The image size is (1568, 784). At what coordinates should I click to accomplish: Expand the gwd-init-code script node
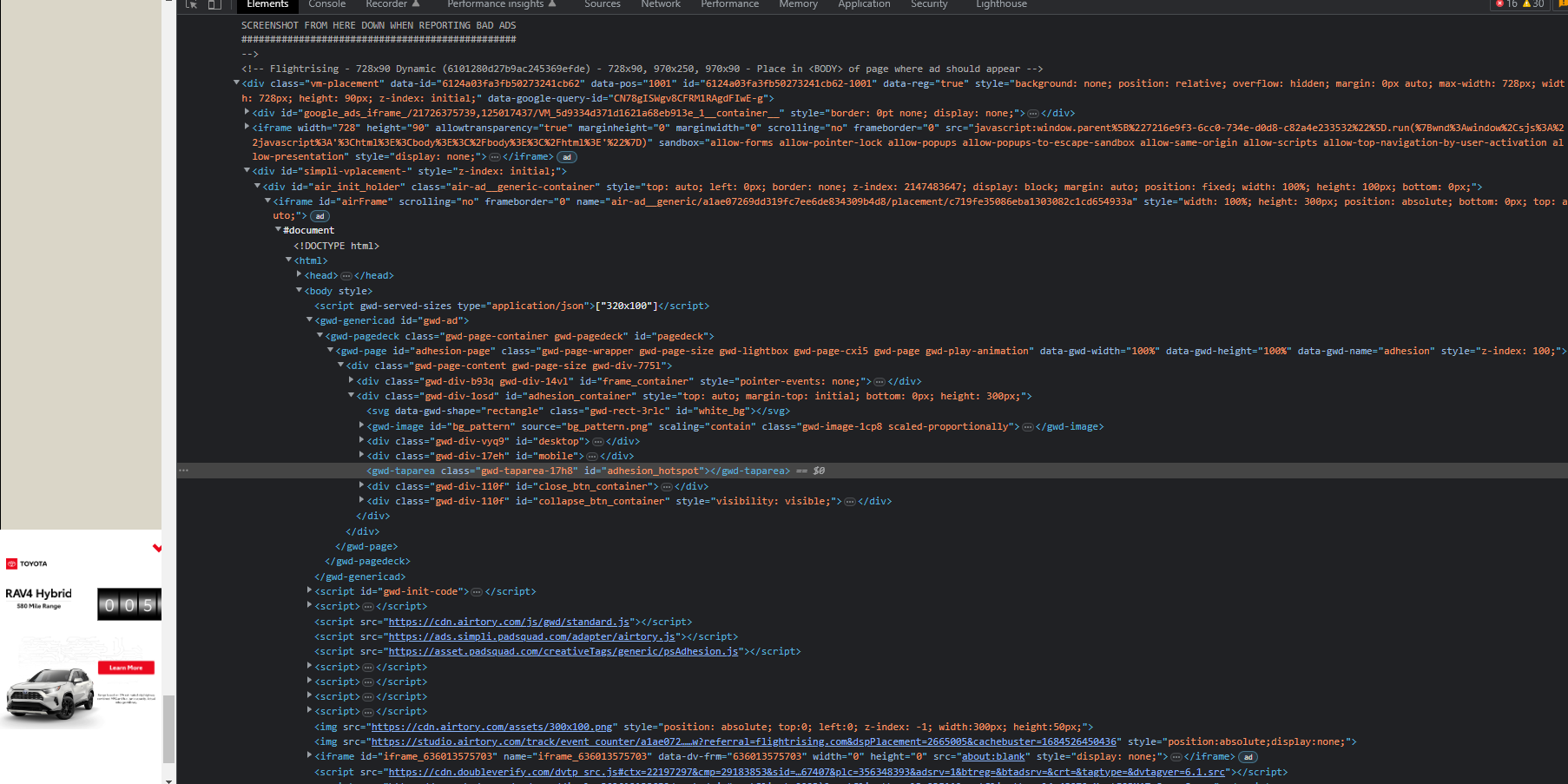point(309,591)
